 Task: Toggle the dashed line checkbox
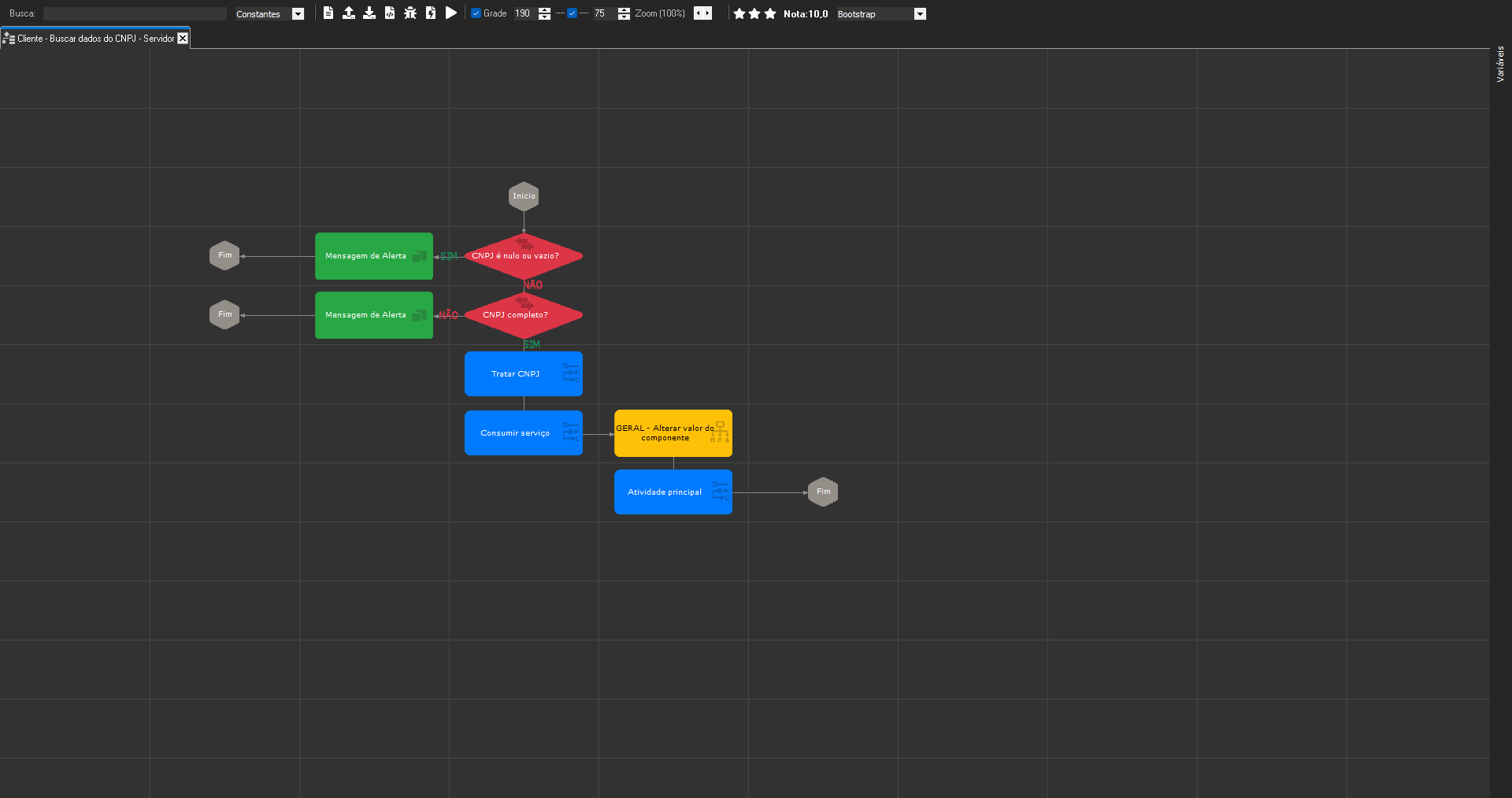(572, 13)
